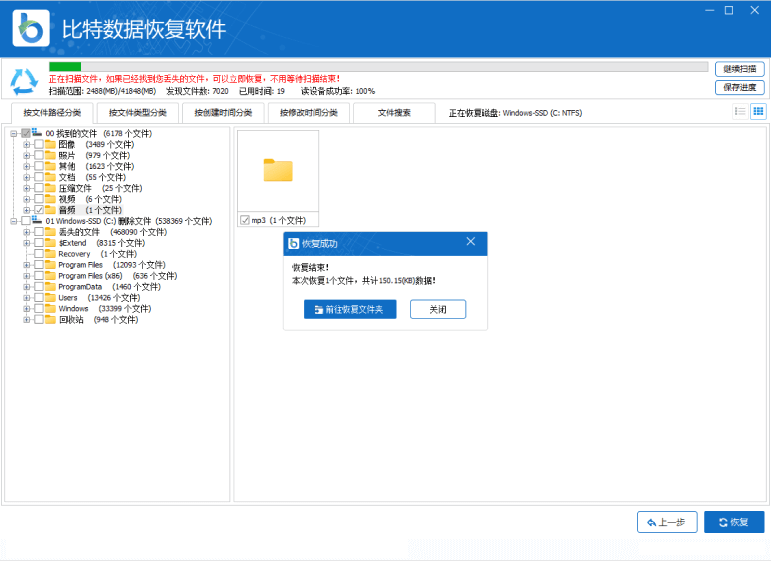
Task: Open the 按文件类型分类 tab
Action: point(137,113)
